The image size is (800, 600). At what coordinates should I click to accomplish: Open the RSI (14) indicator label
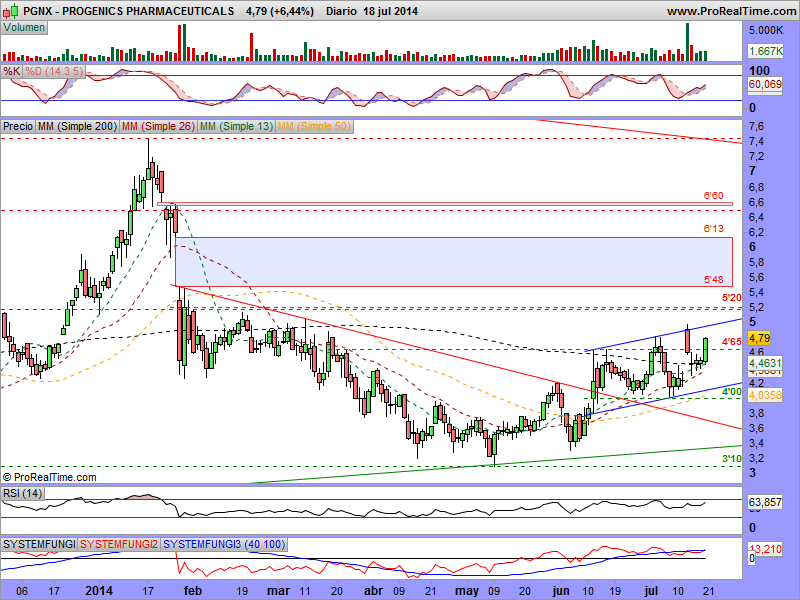coord(22,493)
